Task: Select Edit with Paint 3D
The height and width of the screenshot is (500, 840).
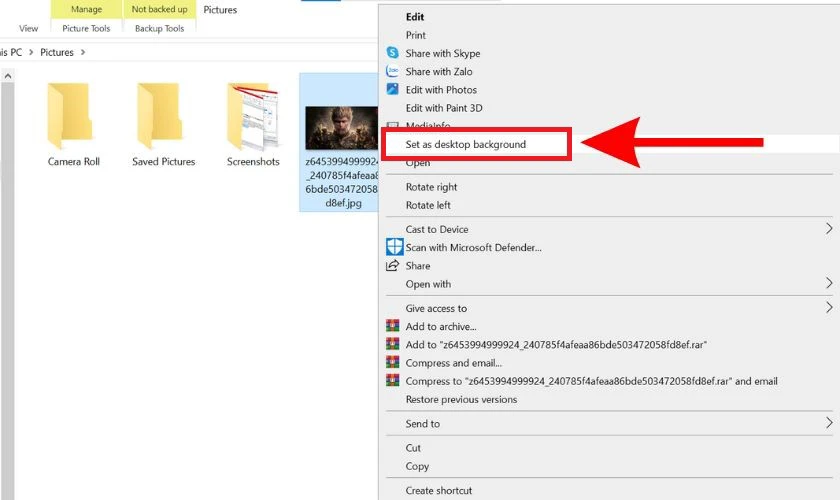Action: [x=444, y=108]
